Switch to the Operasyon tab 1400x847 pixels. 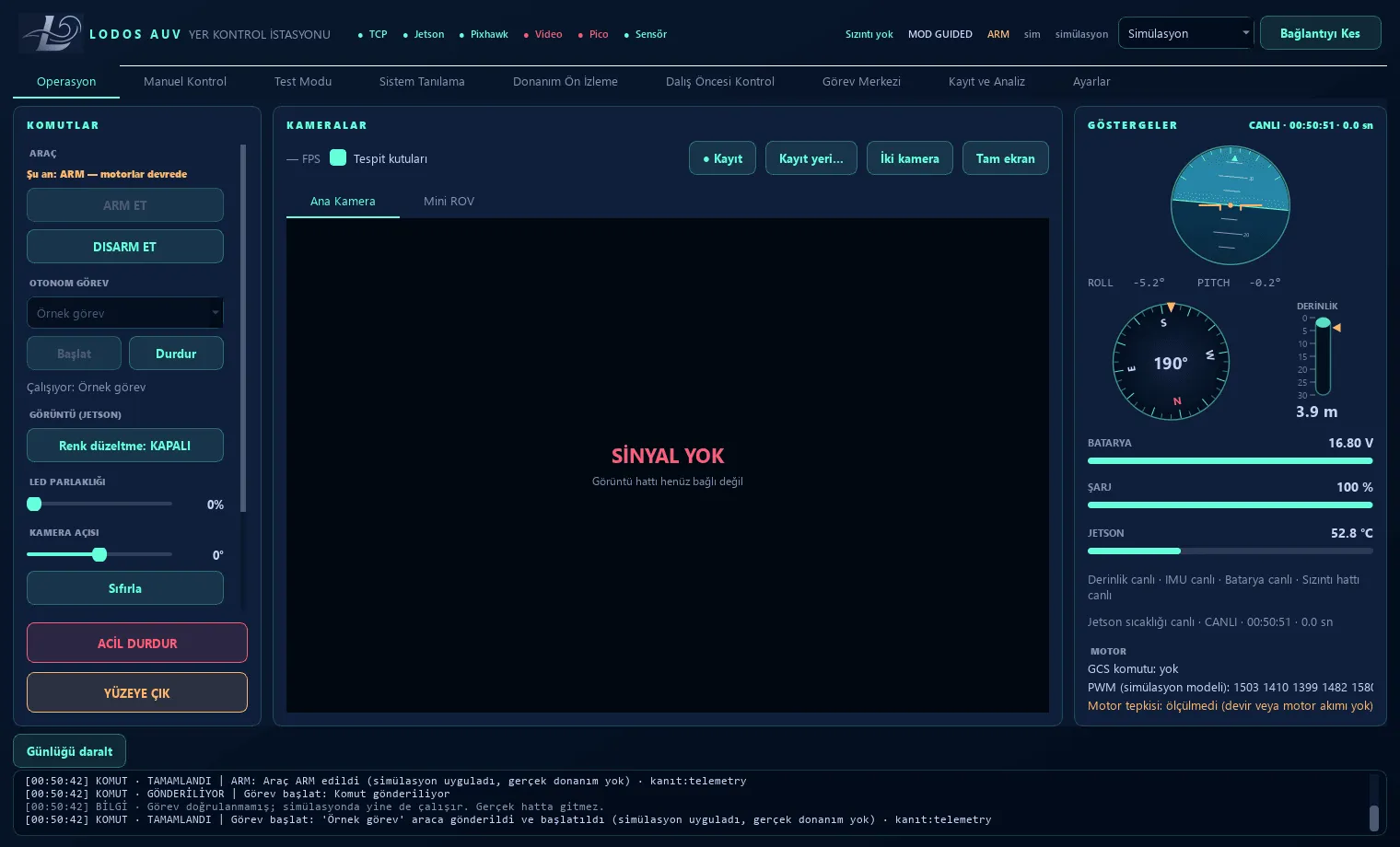pos(66,81)
